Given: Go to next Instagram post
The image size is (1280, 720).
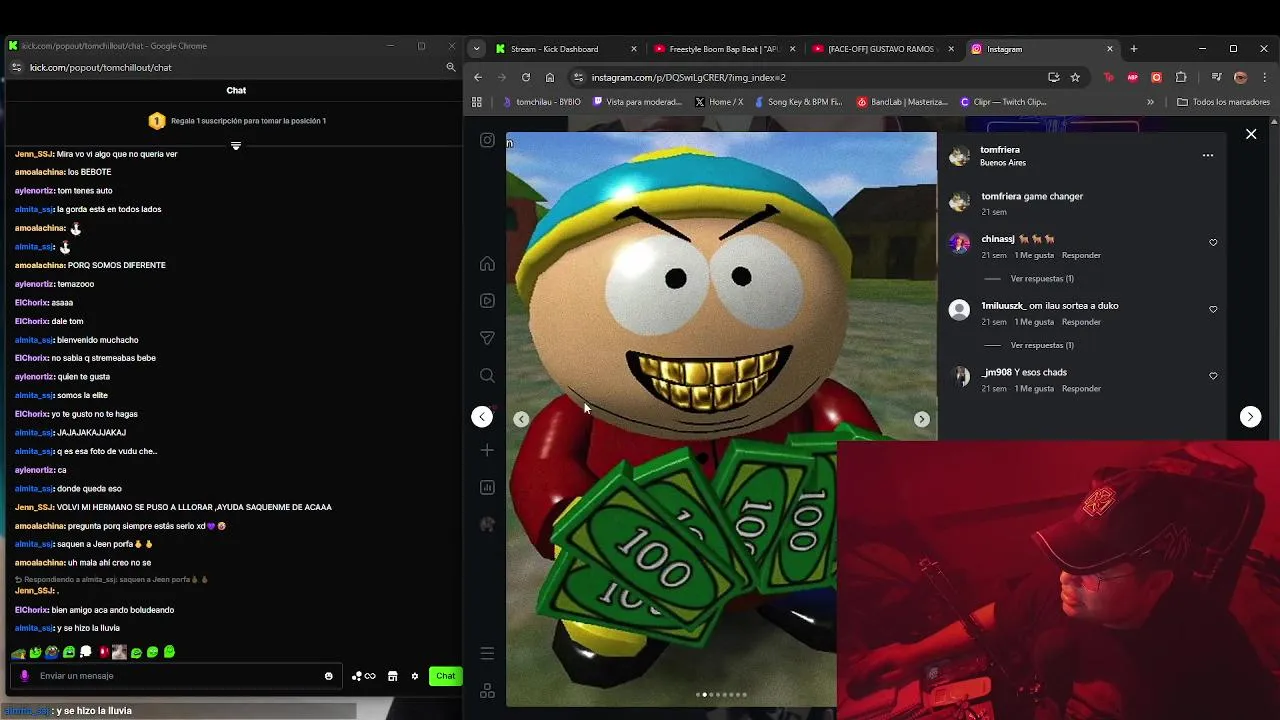Looking at the screenshot, I should point(1250,417).
